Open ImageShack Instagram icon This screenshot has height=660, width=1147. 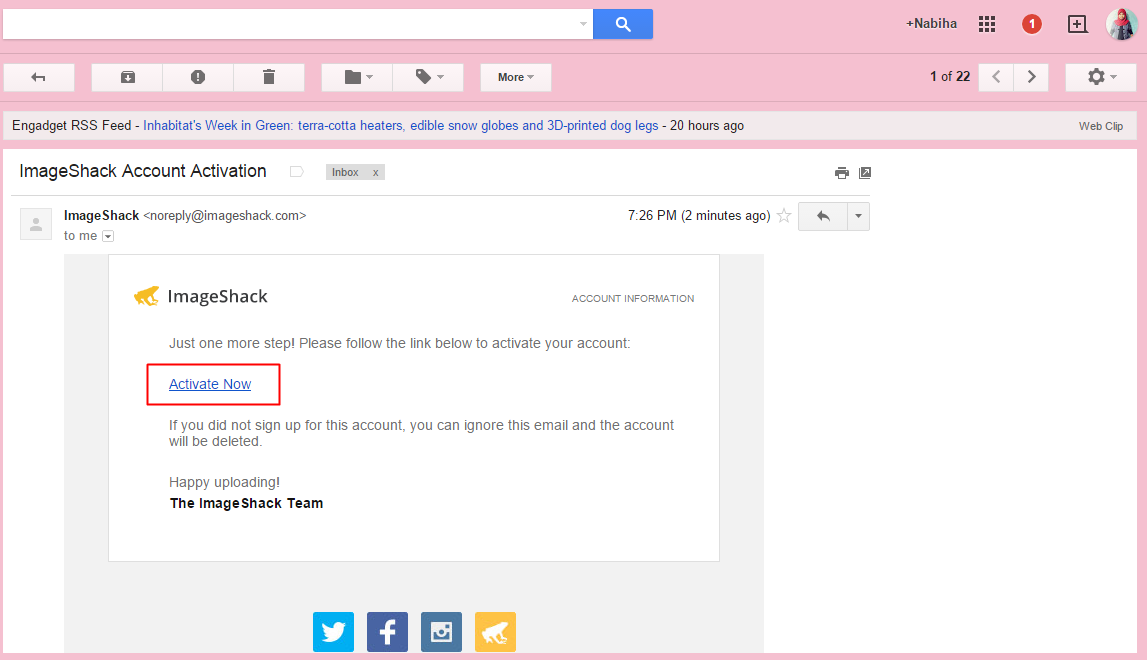[441, 631]
